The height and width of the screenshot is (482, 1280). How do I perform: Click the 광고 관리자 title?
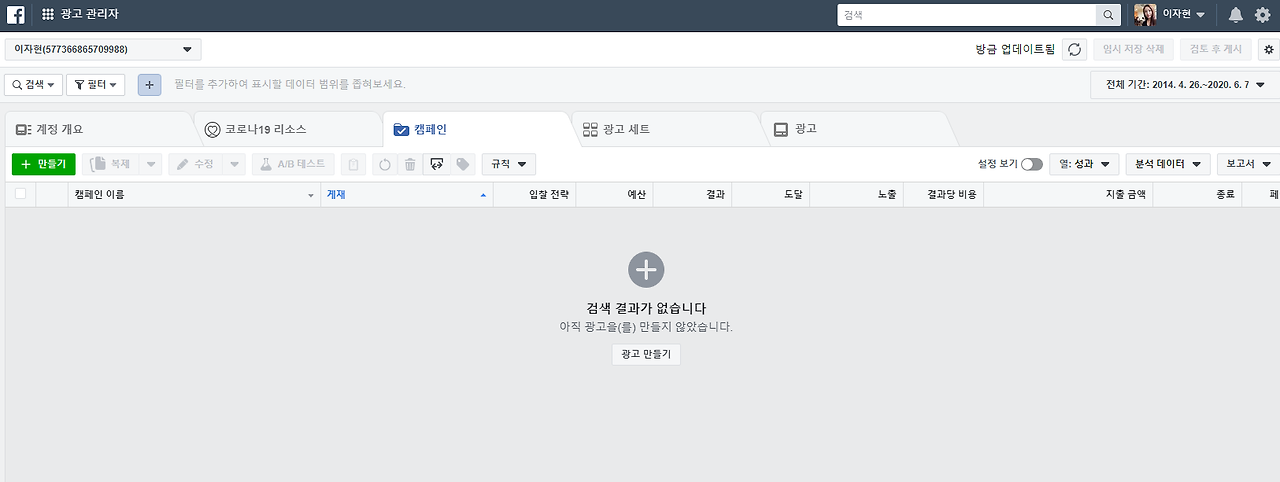pyautogui.click(x=90, y=15)
